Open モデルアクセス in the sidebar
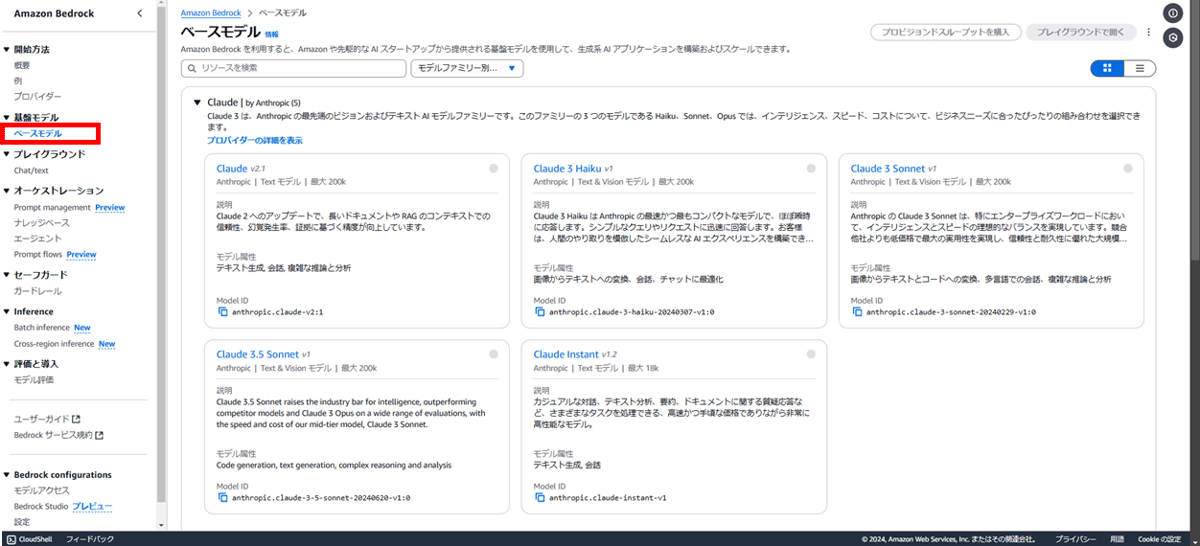The width and height of the screenshot is (1200, 546). (42, 490)
